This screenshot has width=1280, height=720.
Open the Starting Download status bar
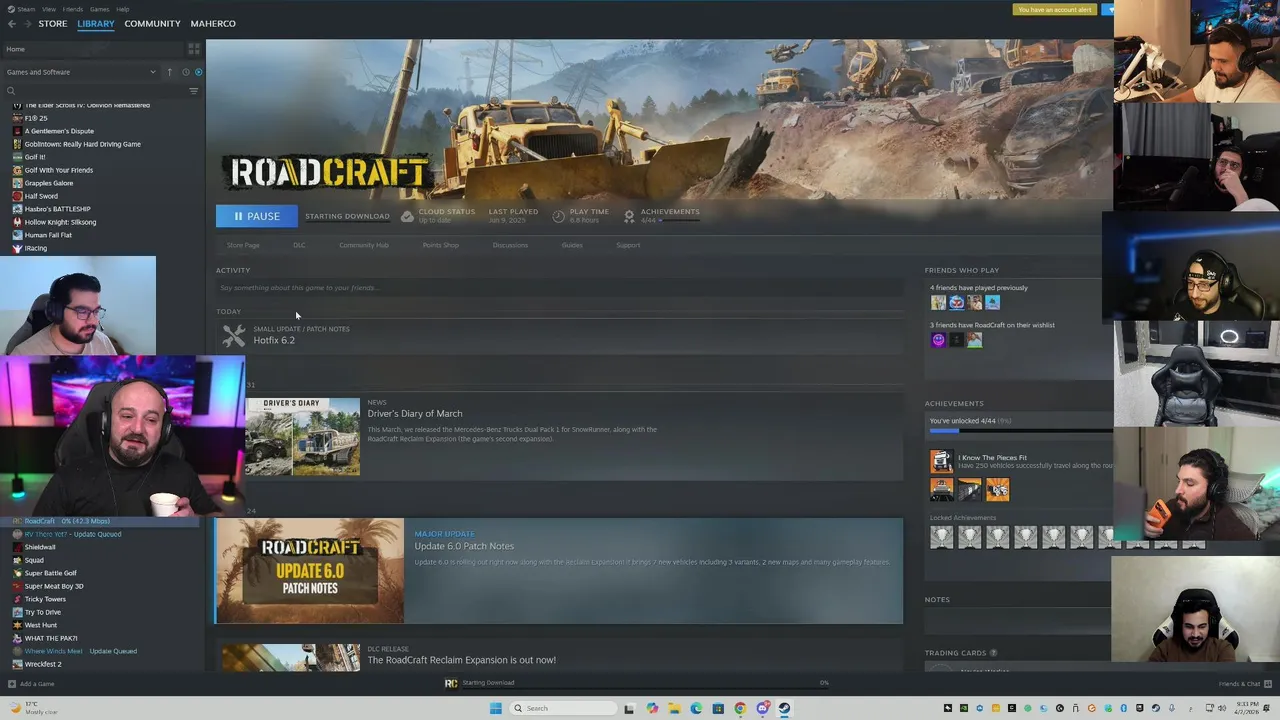[x=640, y=683]
